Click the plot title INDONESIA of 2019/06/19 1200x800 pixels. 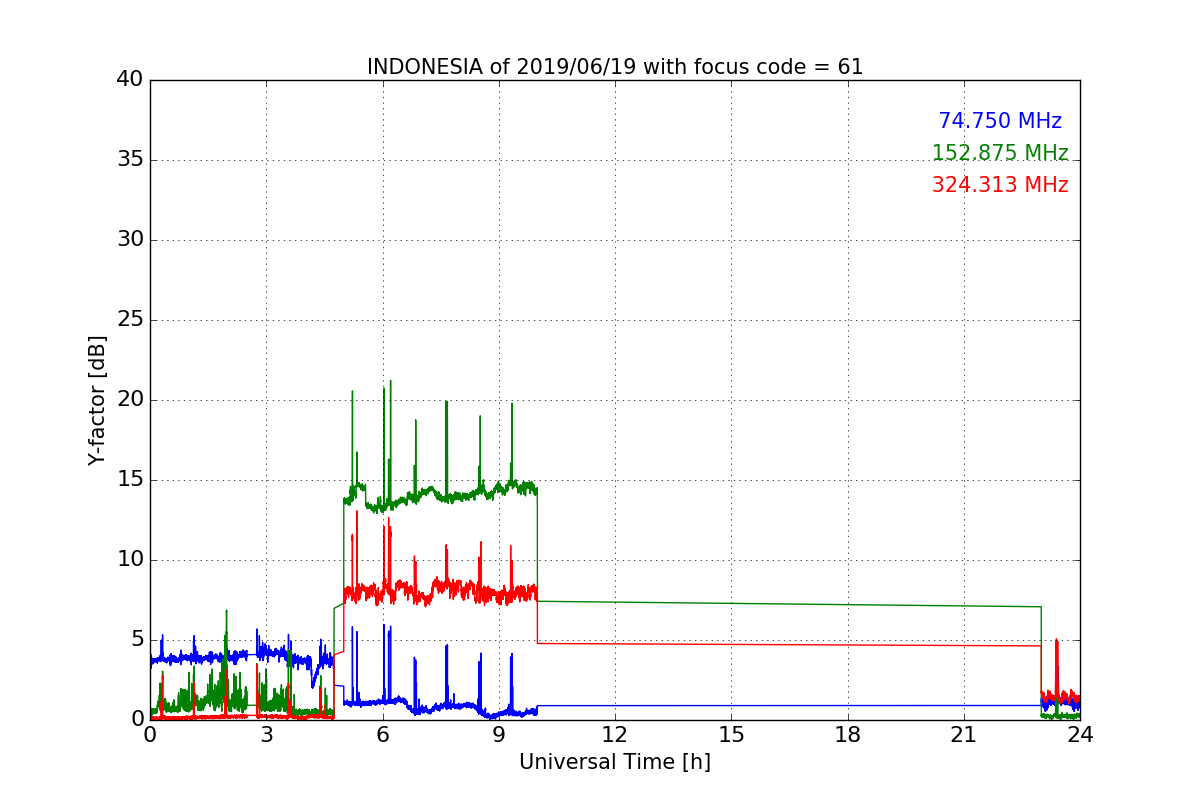614,67
